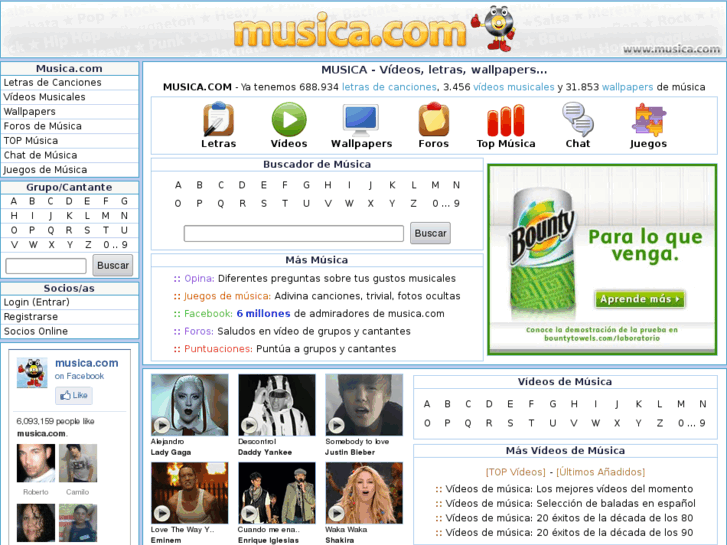This screenshot has width=727, height=545.
Task: Go to TOP Música in sidebar
Action: pos(31,141)
